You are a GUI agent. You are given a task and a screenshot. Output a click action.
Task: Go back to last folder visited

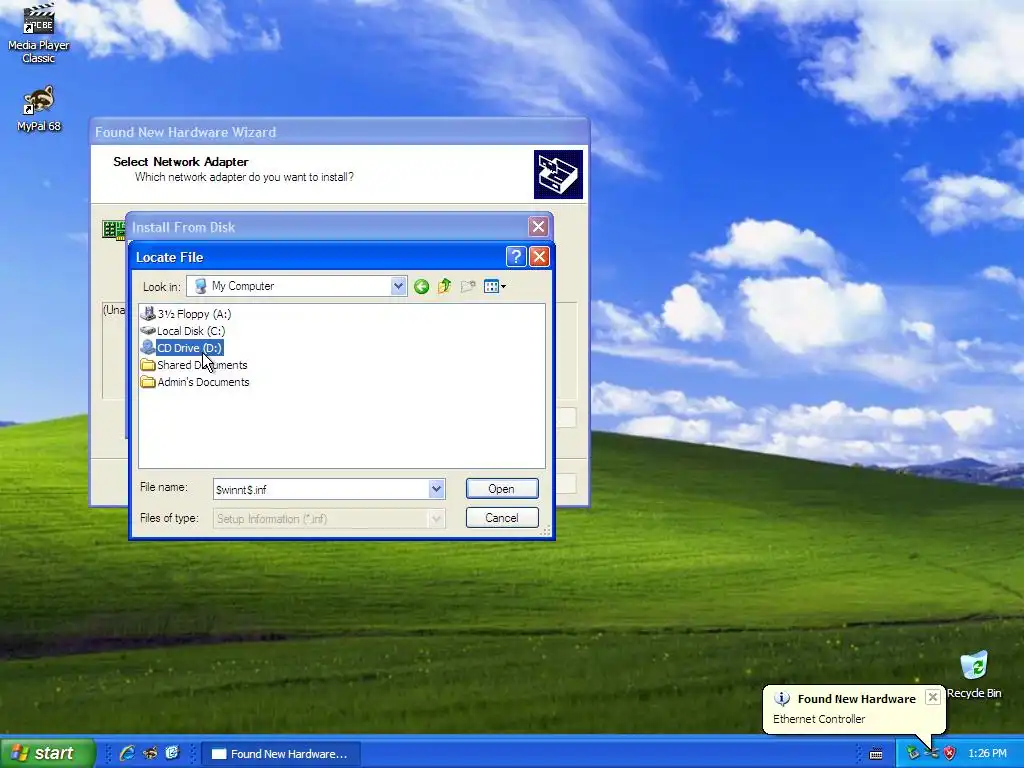[x=421, y=287]
